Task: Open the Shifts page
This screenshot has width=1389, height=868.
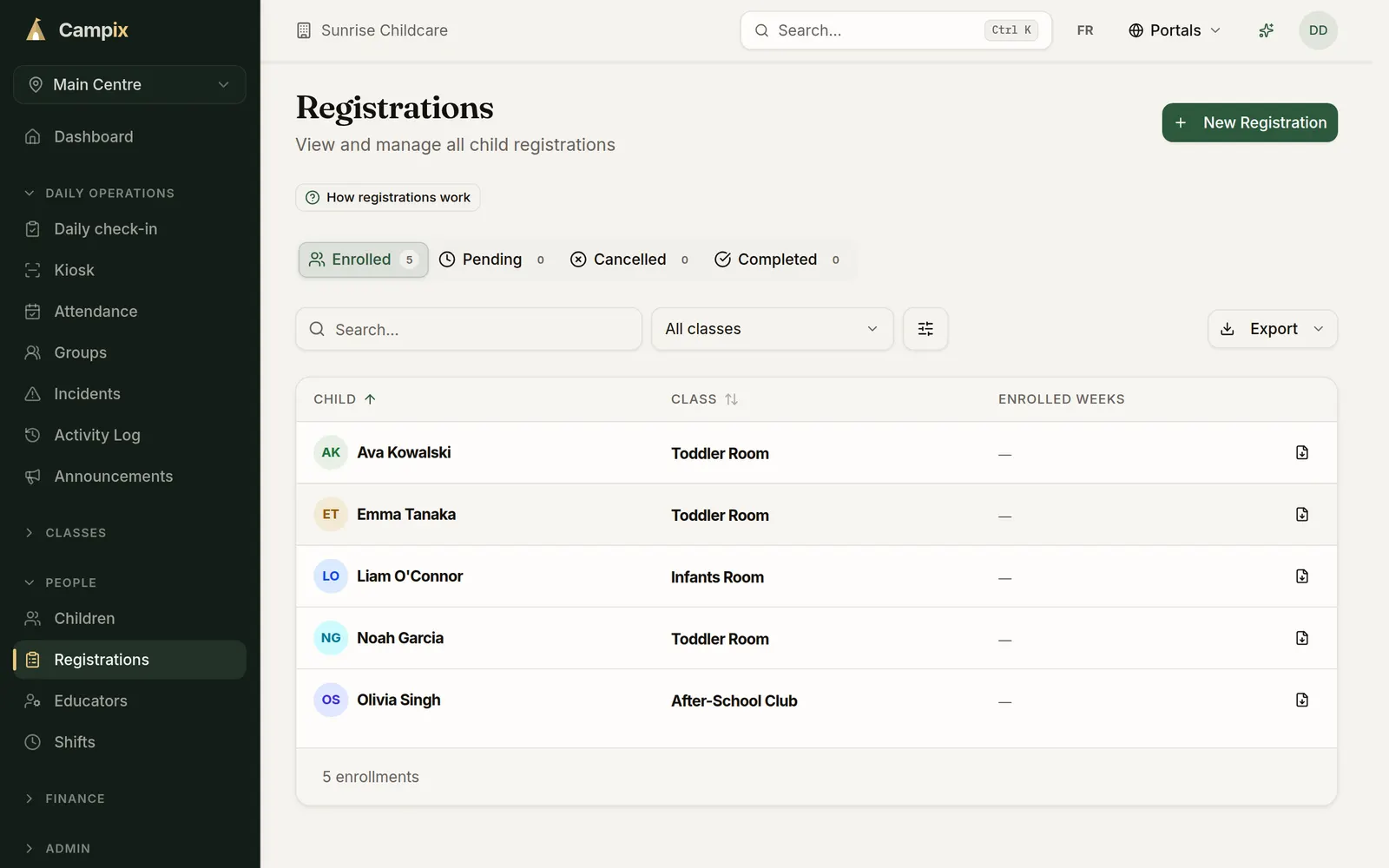Action: 129,742
